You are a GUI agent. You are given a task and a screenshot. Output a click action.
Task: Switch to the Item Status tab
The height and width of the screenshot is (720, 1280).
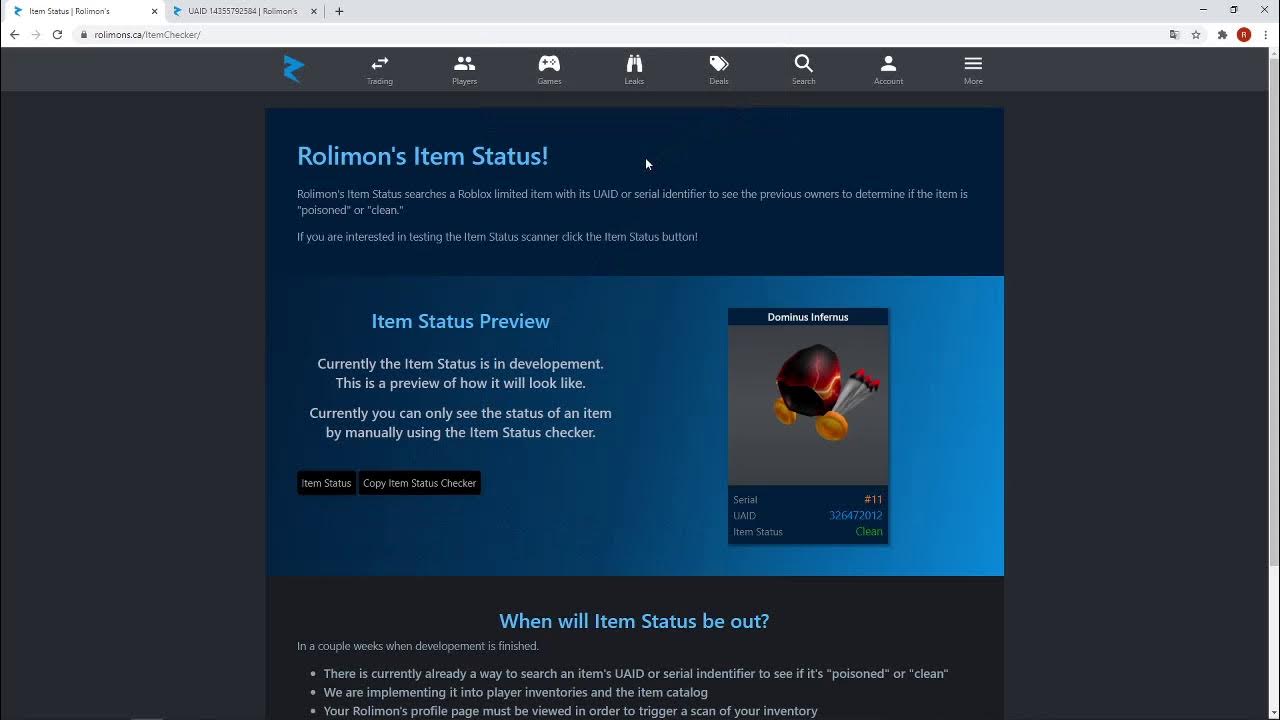(x=83, y=11)
